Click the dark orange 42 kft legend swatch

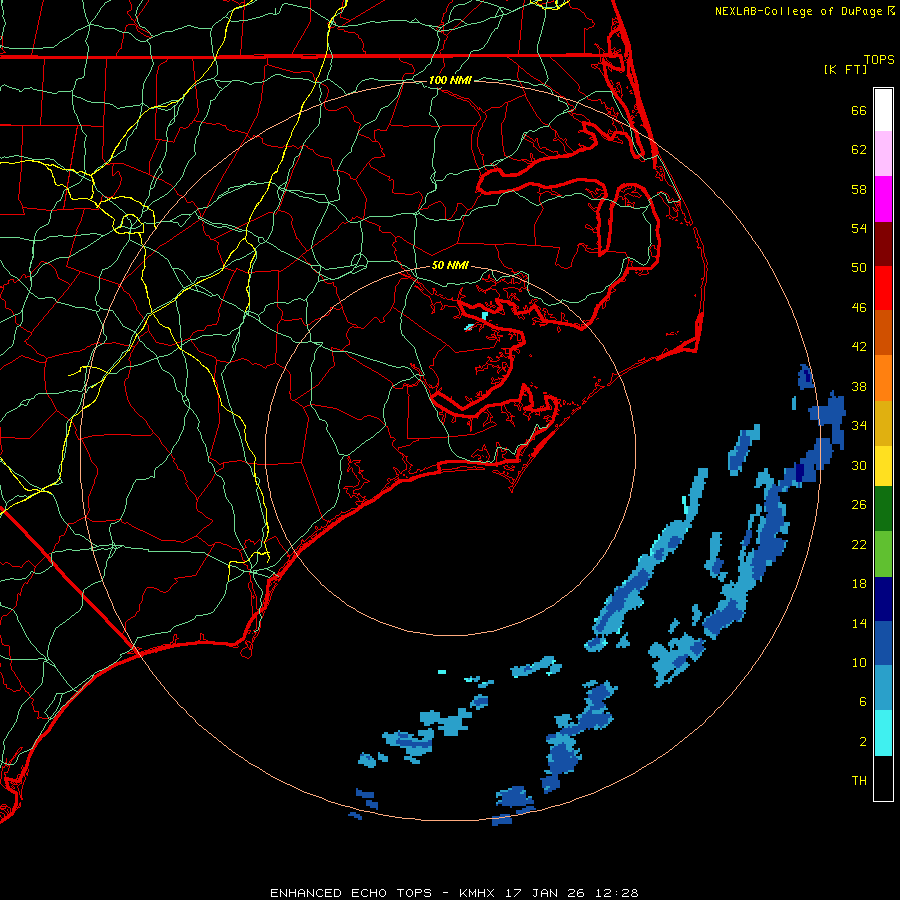883,333
